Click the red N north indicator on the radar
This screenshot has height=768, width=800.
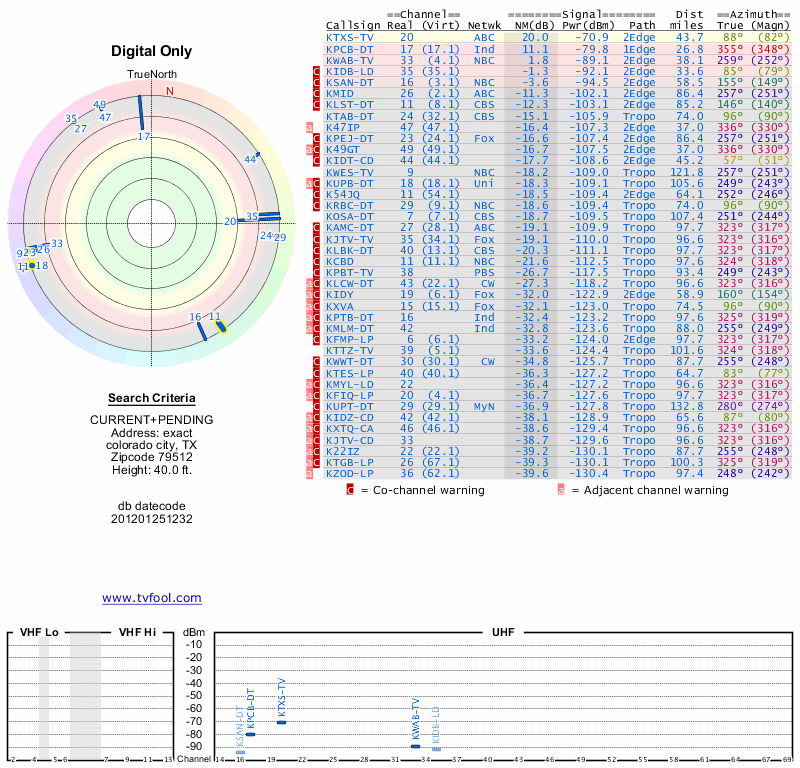170,91
